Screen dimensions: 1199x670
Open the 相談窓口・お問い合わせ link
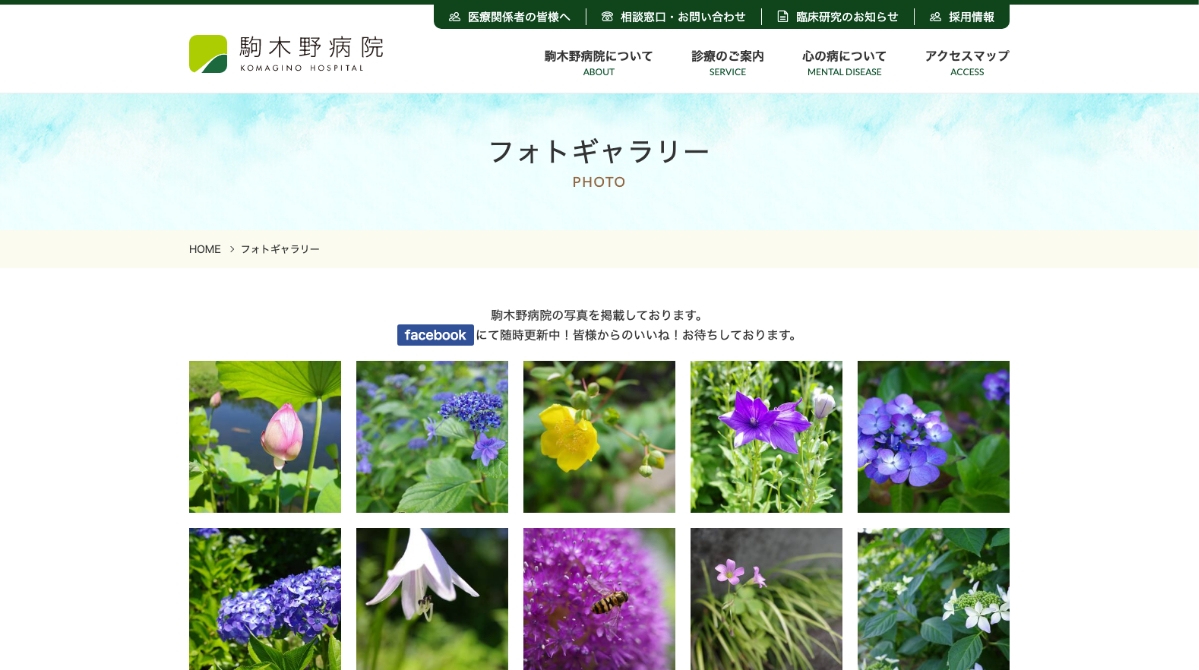(x=682, y=17)
